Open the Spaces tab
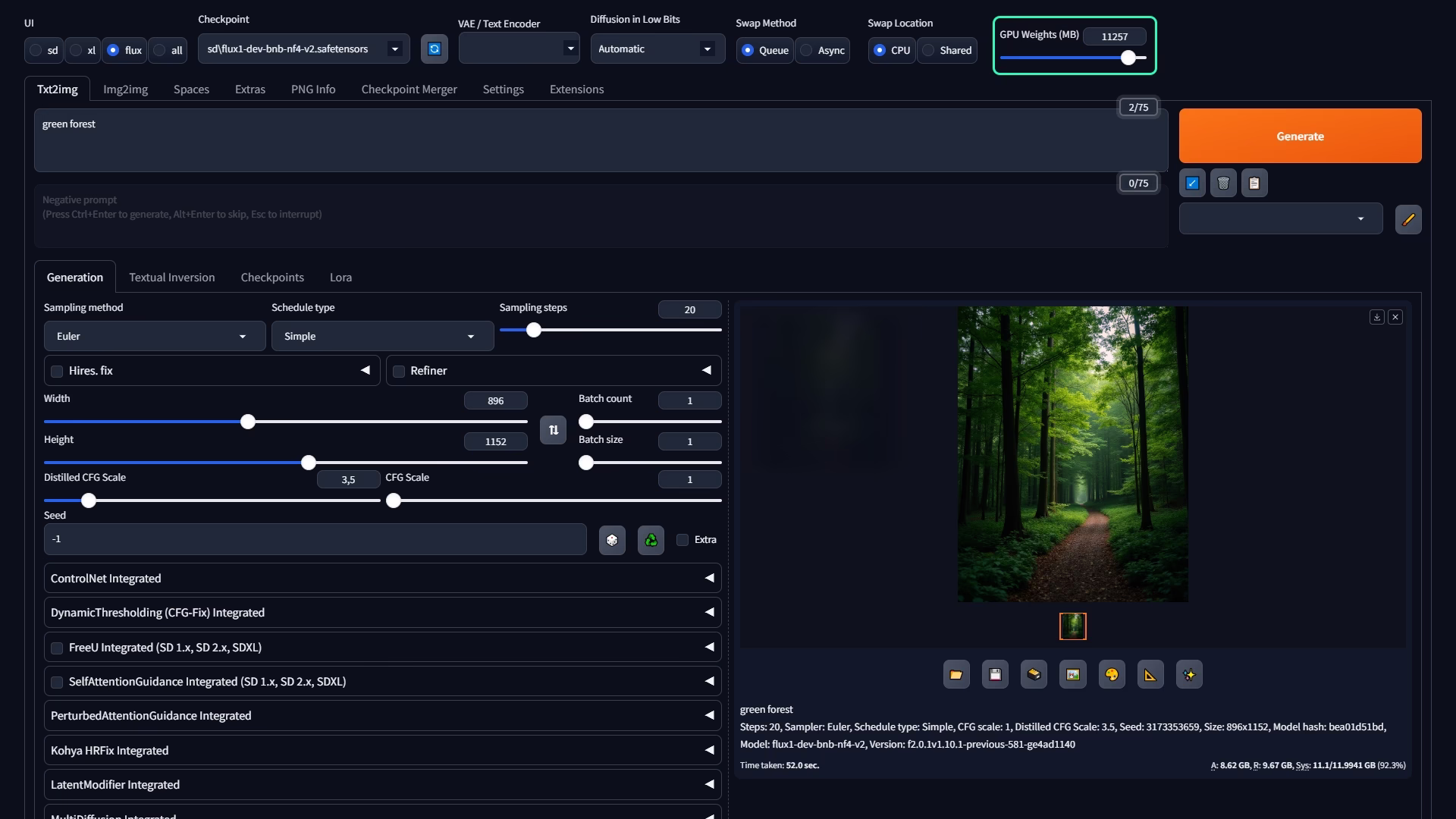Image resolution: width=1456 pixels, height=819 pixels. click(x=191, y=89)
